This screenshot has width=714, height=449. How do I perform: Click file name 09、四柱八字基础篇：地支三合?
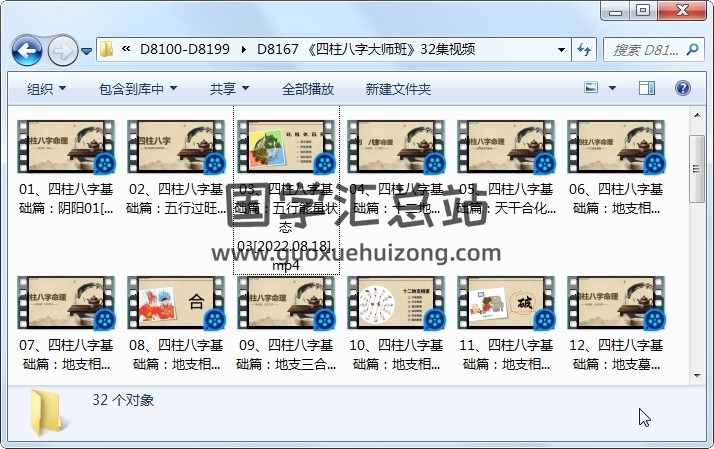pyautogui.click(x=286, y=355)
